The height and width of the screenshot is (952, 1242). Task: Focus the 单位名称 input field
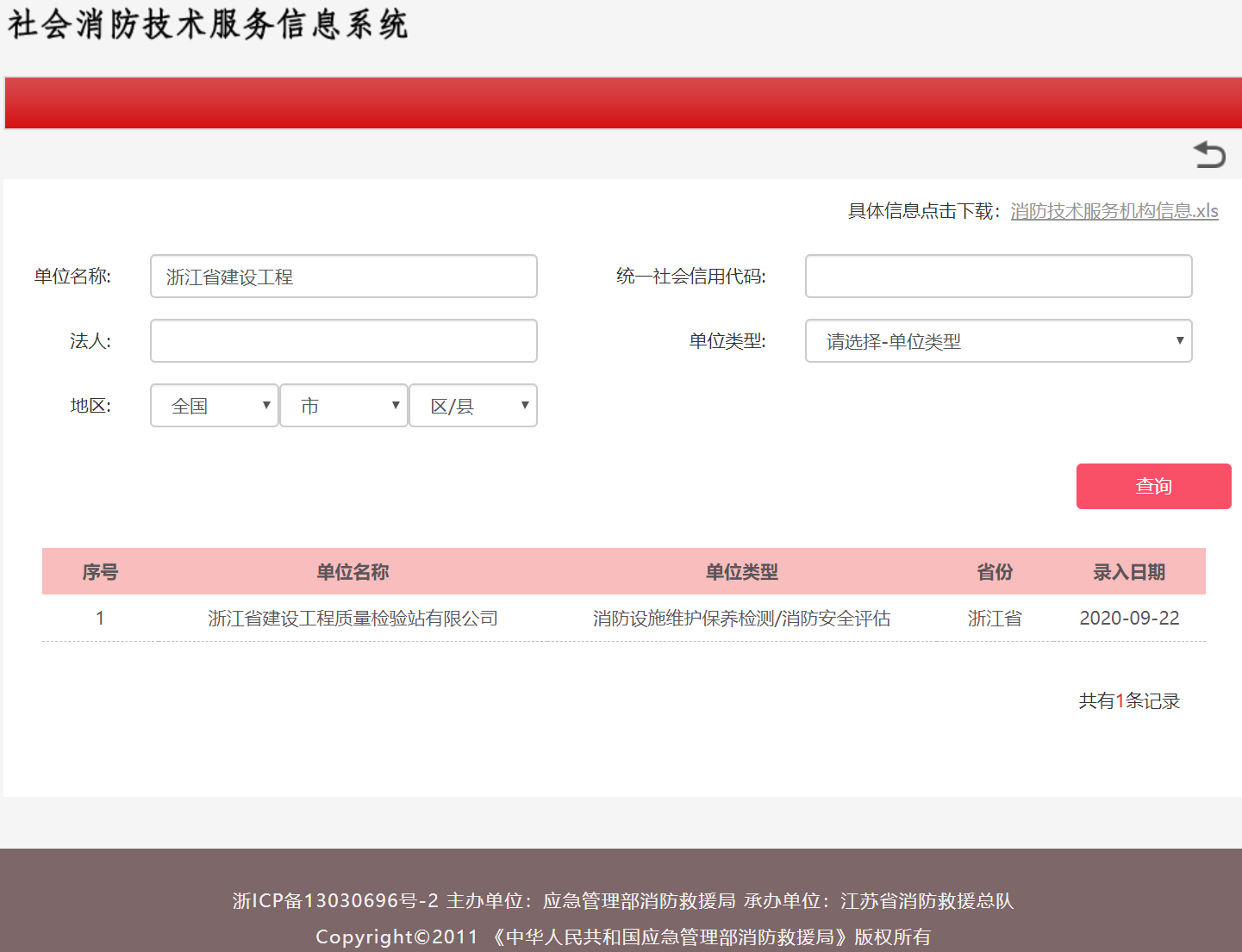(344, 277)
